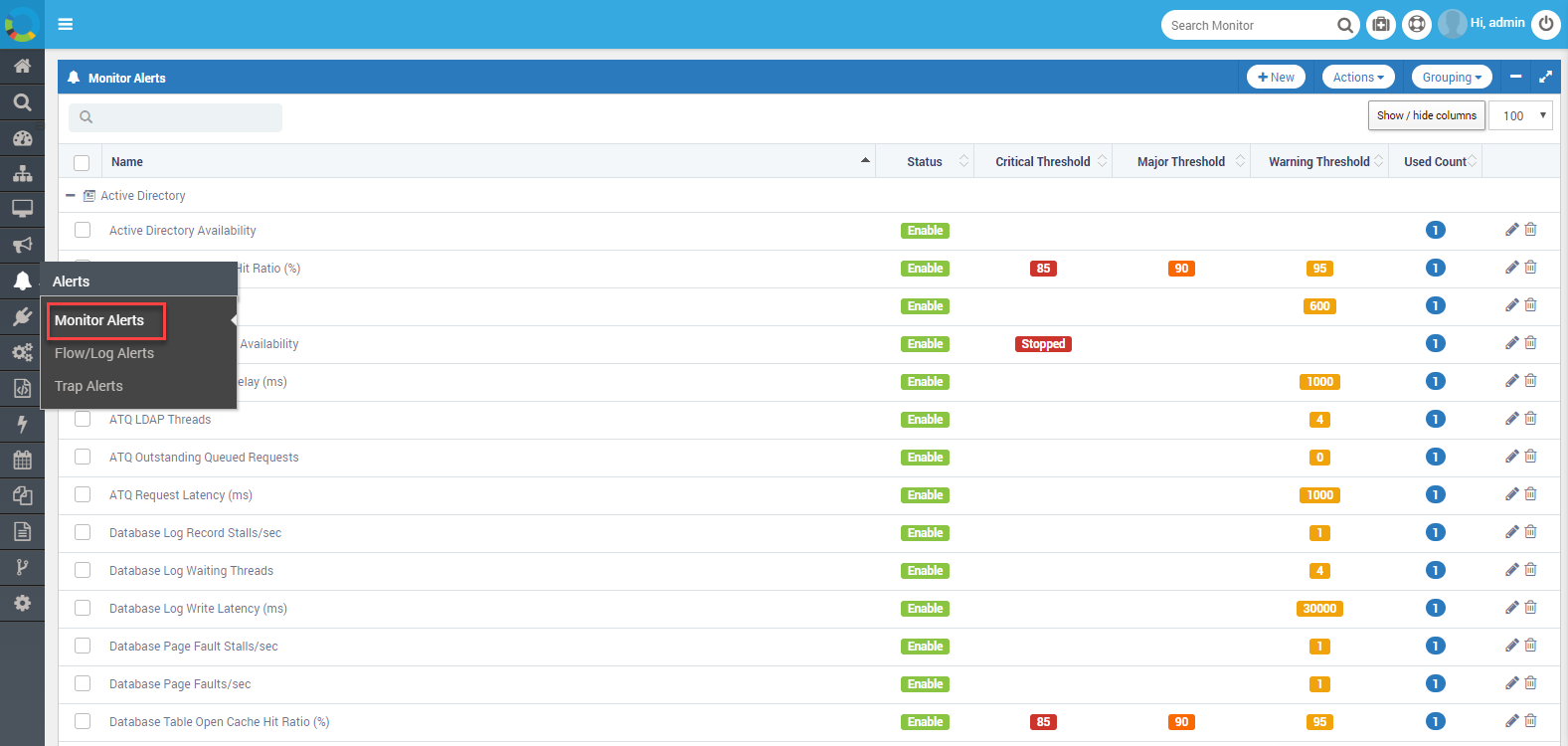Click the red Stopped critical threshold badge
The height and width of the screenshot is (746, 1568).
(1043, 344)
